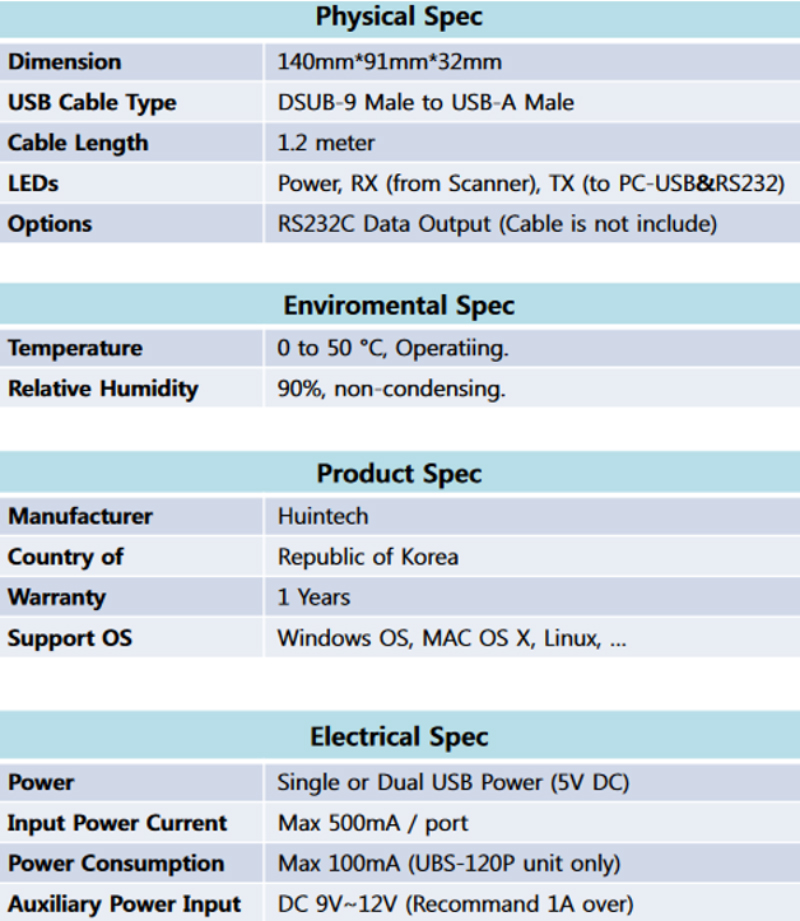Viewport: 800px width, 921px height.
Task: Click the Windows OS, MAC OS X, Linux value
Action: pyautogui.click(x=452, y=638)
